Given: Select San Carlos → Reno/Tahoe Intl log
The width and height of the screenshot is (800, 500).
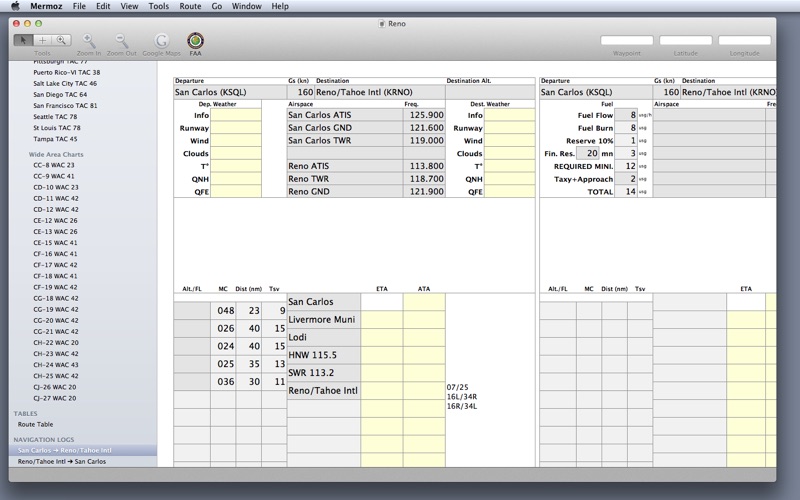Looking at the screenshot, I should coord(64,451).
